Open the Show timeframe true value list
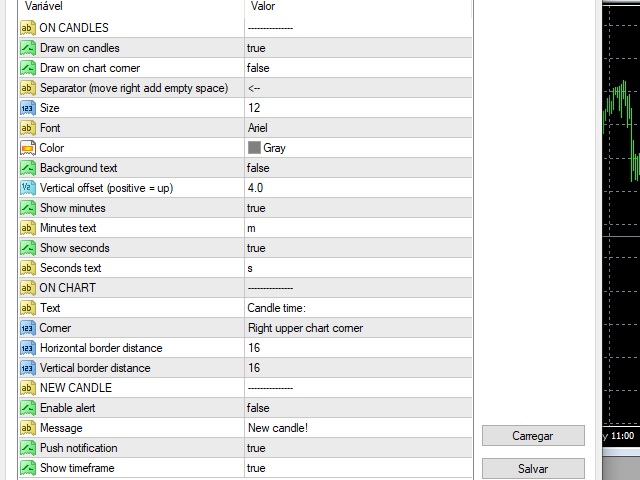This screenshot has height=480, width=640. tap(358, 468)
